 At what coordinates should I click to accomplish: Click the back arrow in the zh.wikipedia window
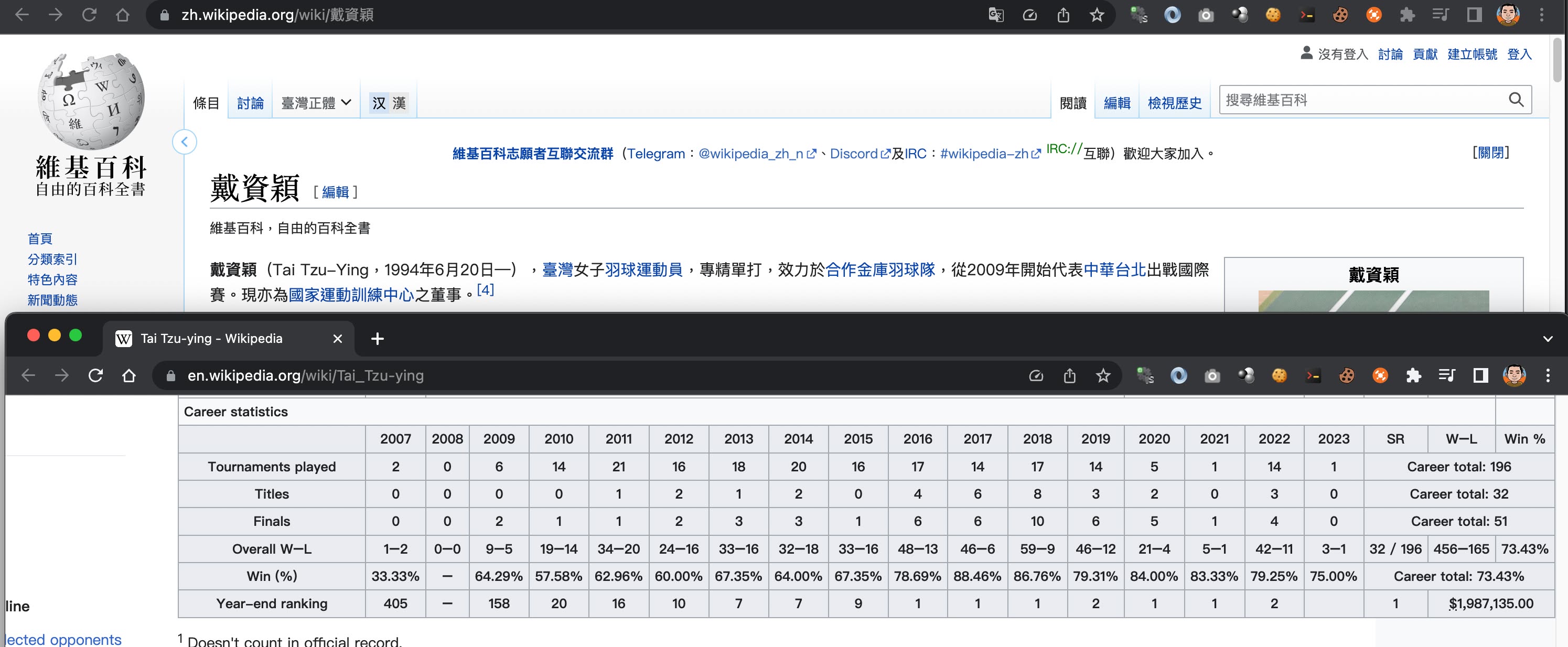22,15
